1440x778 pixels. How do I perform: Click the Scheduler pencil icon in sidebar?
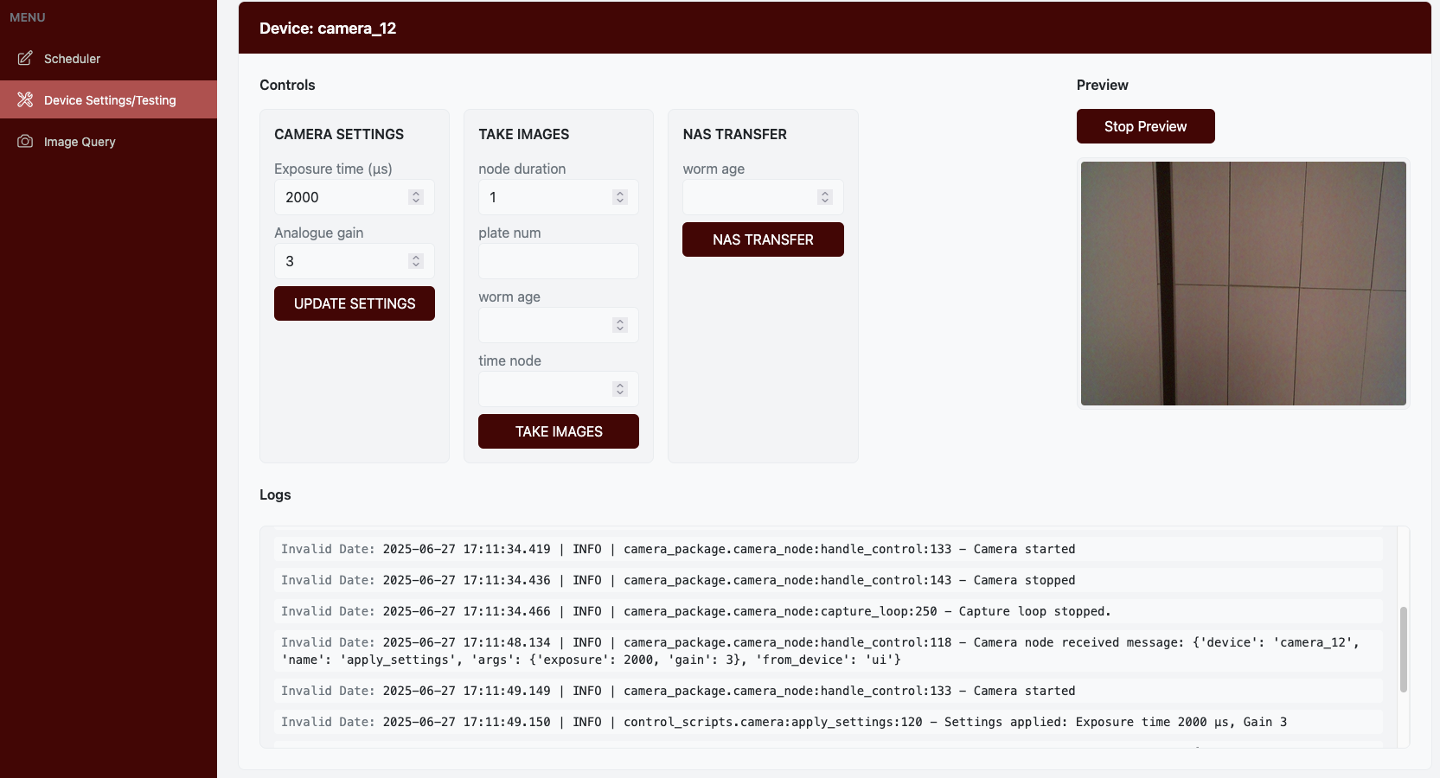(26, 58)
